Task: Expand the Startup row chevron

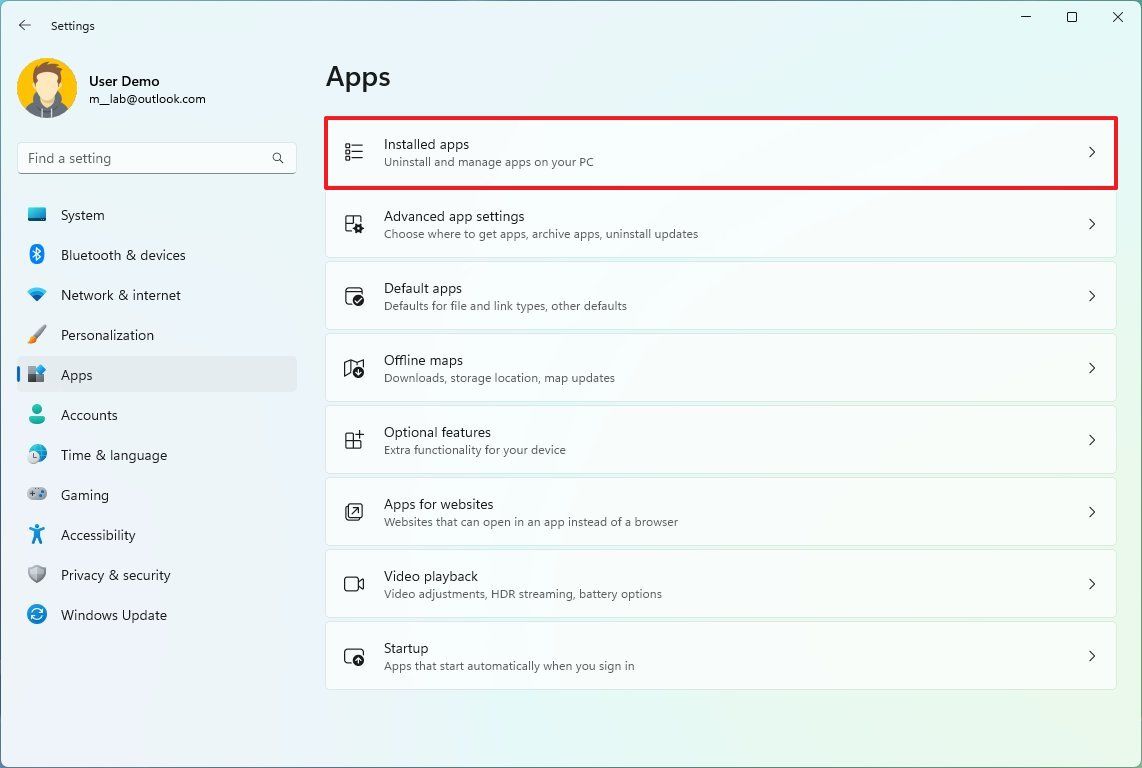Action: pyautogui.click(x=1091, y=656)
